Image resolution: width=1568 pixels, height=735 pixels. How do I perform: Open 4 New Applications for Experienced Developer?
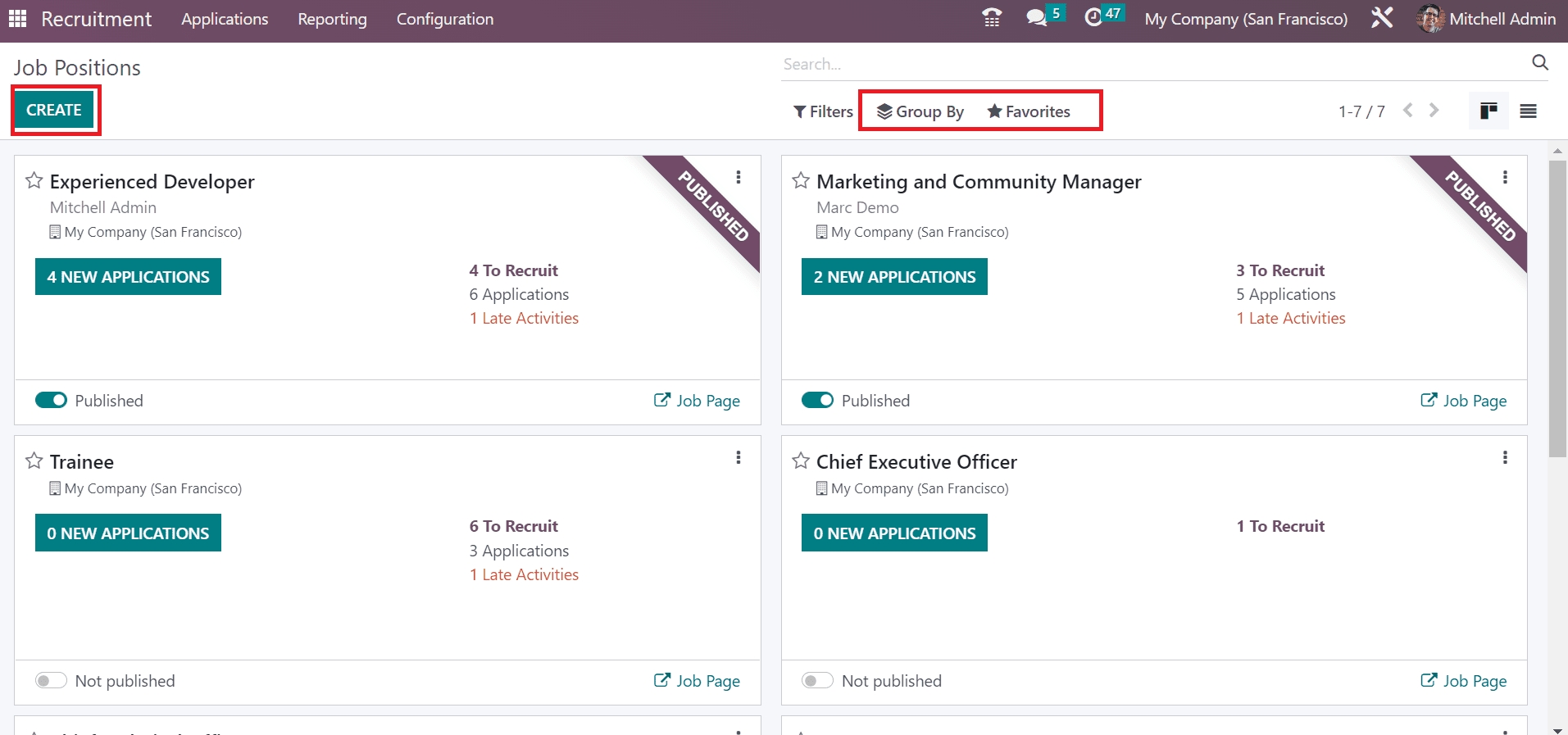click(128, 277)
